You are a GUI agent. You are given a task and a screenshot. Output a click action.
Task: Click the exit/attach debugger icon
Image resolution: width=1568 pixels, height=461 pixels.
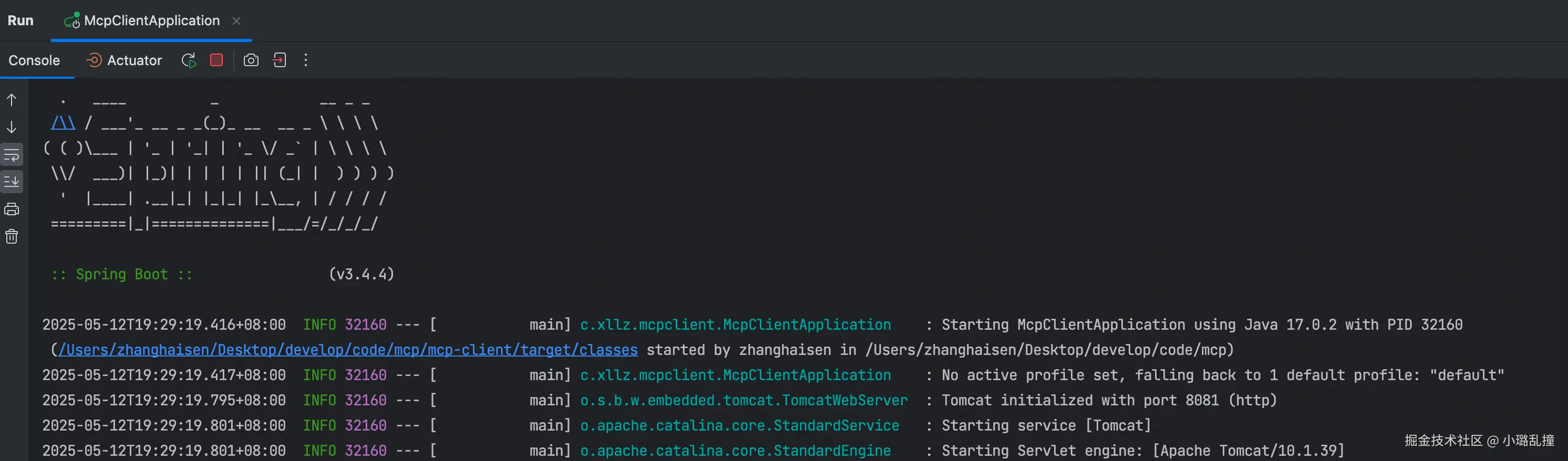click(280, 60)
